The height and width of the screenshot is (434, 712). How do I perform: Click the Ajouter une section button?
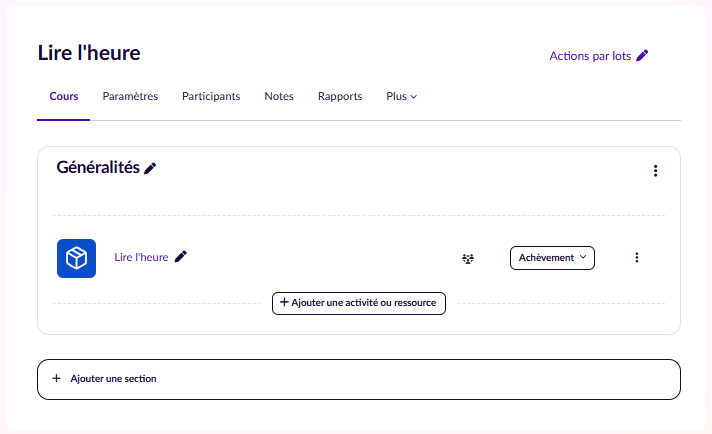(358, 379)
